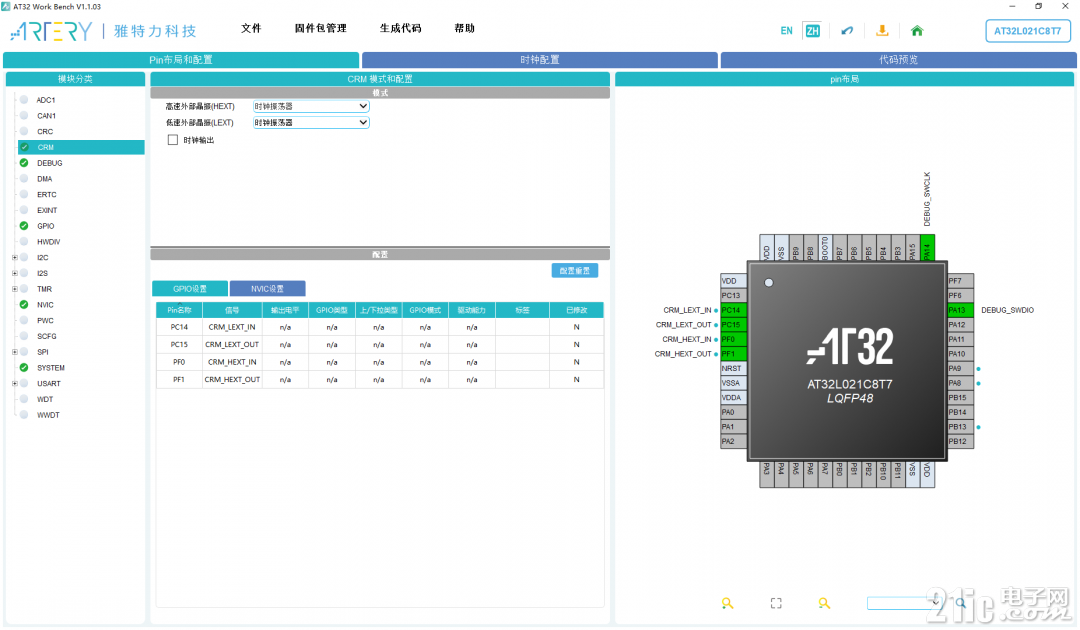Click the ARTERY logo
1080x630 pixels.
point(52,31)
